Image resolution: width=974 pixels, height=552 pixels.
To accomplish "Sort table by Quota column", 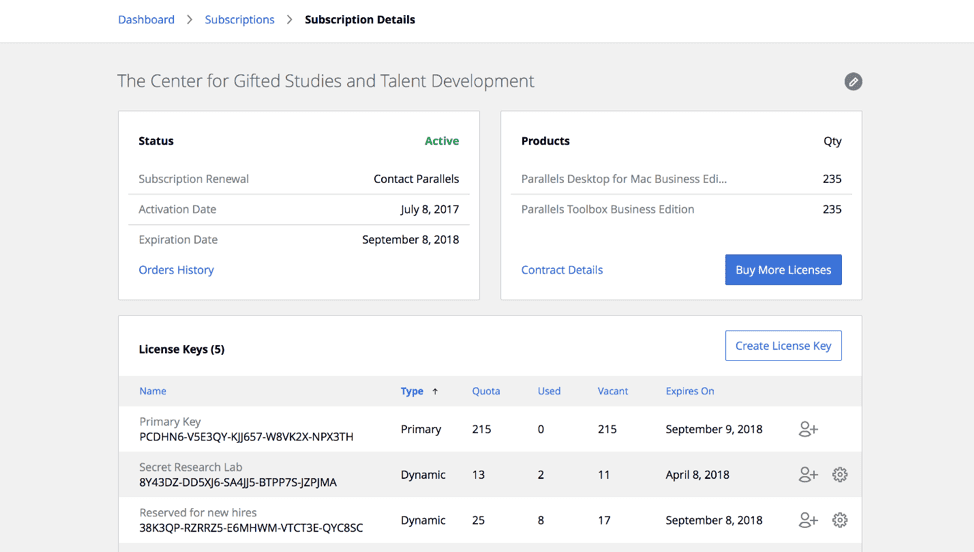I will pyautogui.click(x=486, y=391).
